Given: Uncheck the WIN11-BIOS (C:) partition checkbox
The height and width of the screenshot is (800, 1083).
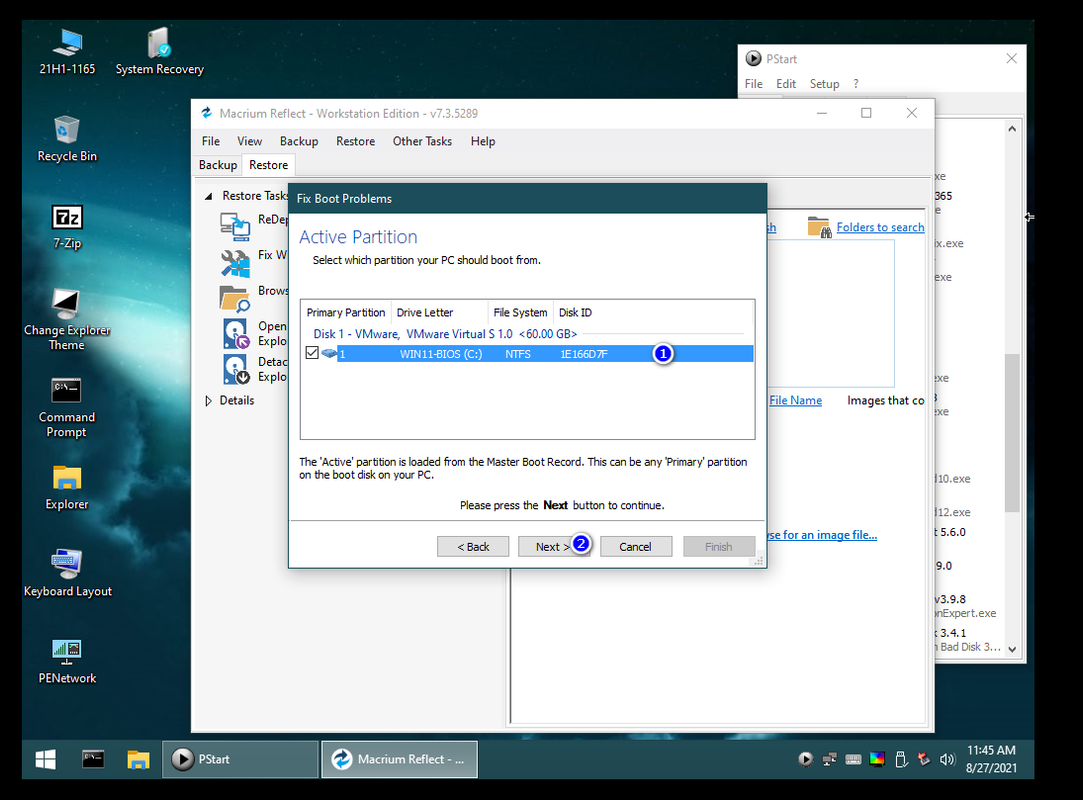Looking at the screenshot, I should 312,353.
